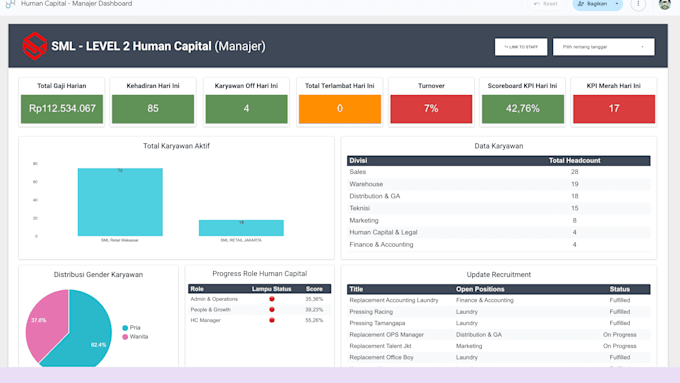Open the three-dot more options menu
The image size is (680, 383).
638,4
